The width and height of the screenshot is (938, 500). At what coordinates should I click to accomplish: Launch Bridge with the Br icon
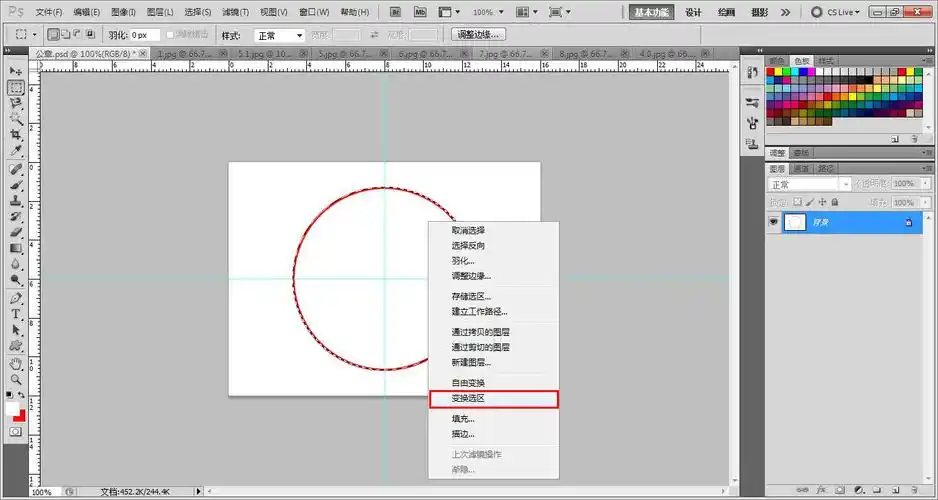397,12
